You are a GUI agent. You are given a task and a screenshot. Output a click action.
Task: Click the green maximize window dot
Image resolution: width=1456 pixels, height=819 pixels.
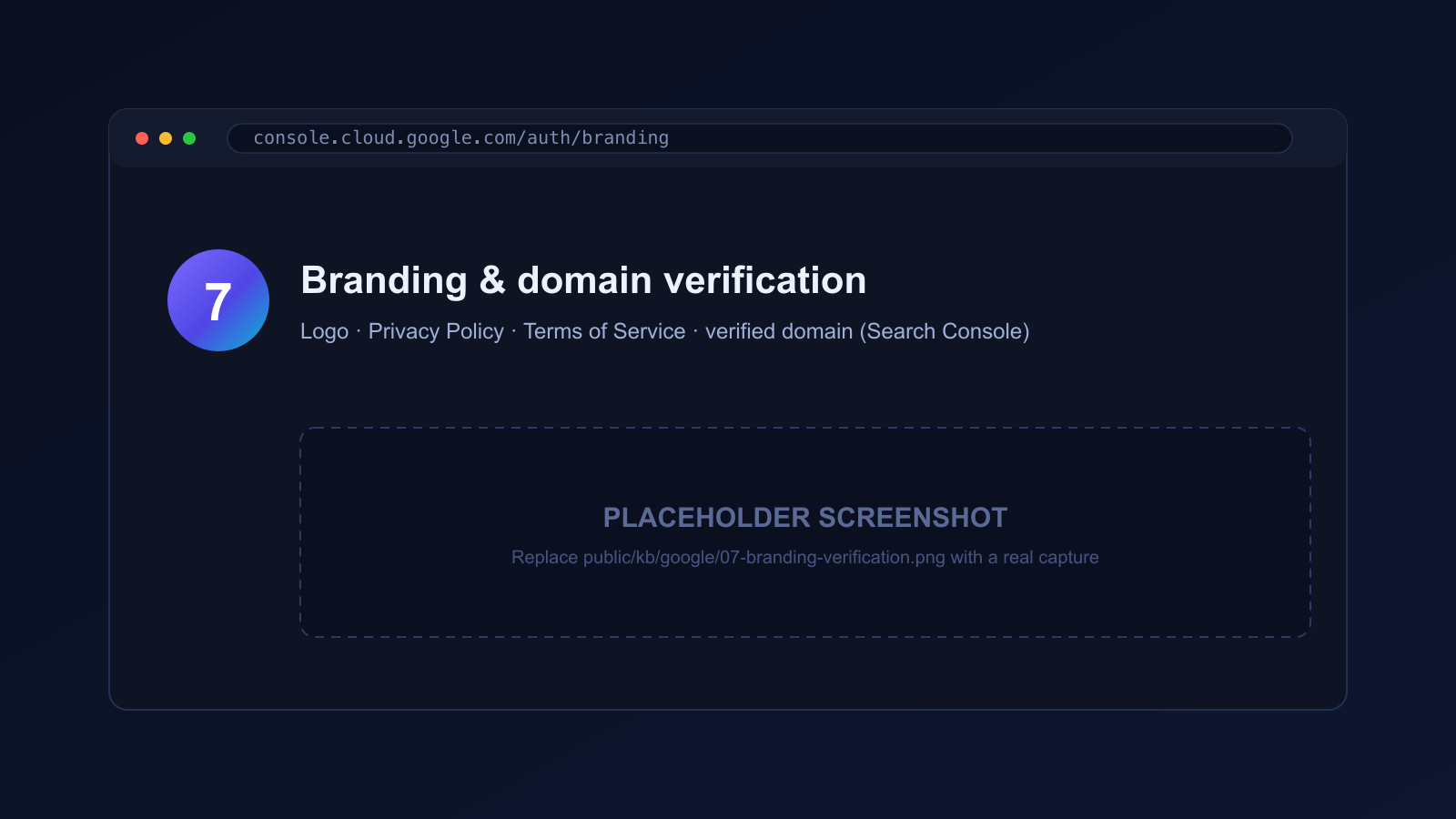[x=189, y=138]
